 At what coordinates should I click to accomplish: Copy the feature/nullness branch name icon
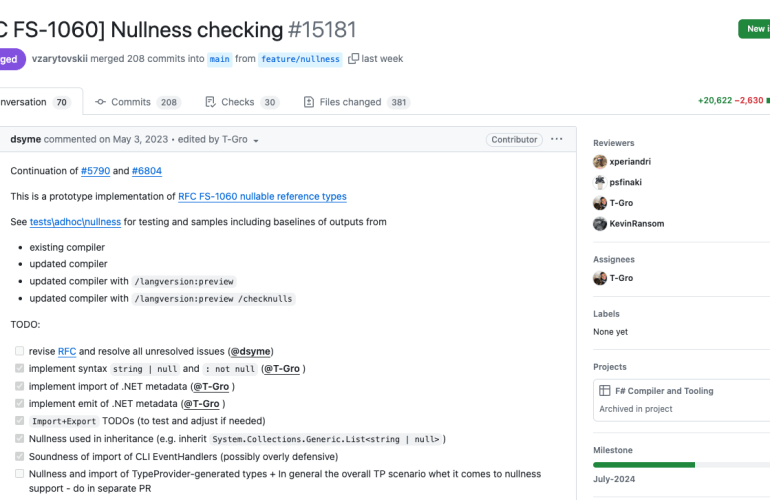pos(353,59)
